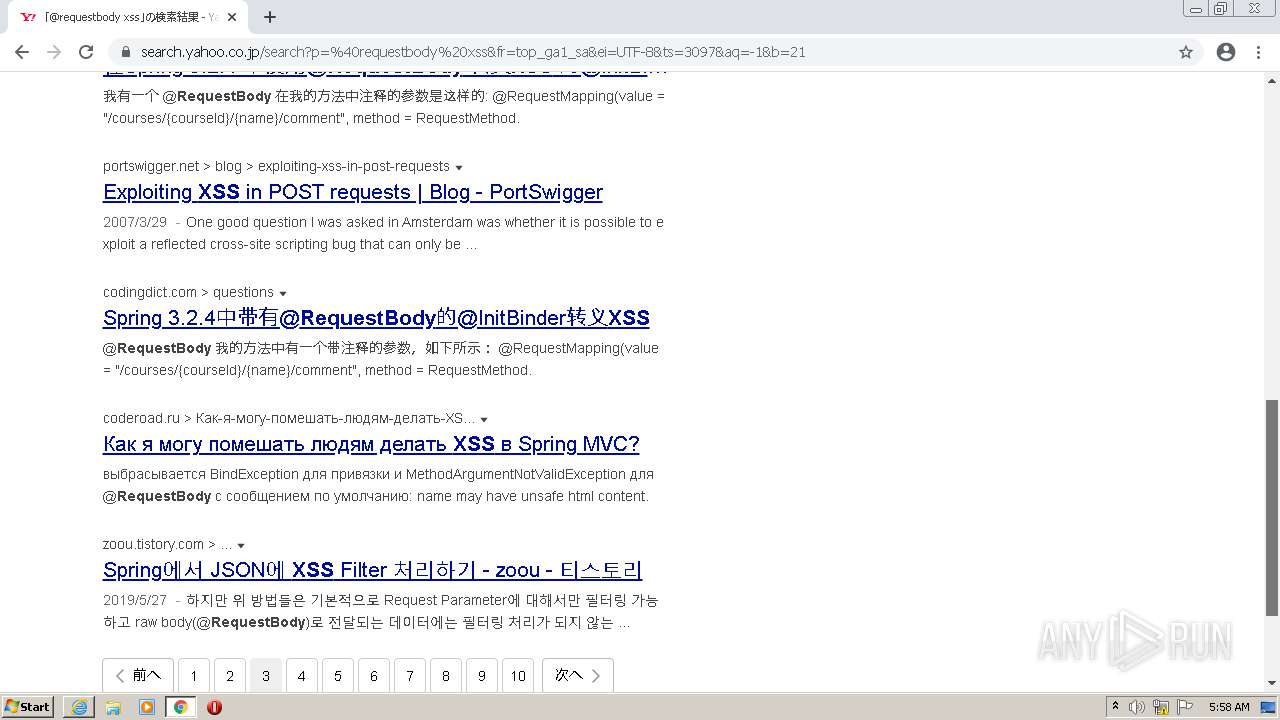The height and width of the screenshot is (720, 1280).
Task: Open Action Center flag icon
Action: [1183, 707]
